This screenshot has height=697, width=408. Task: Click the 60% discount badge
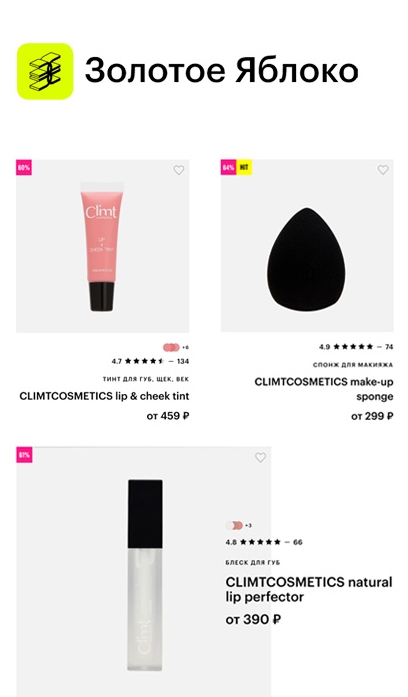(x=24, y=168)
